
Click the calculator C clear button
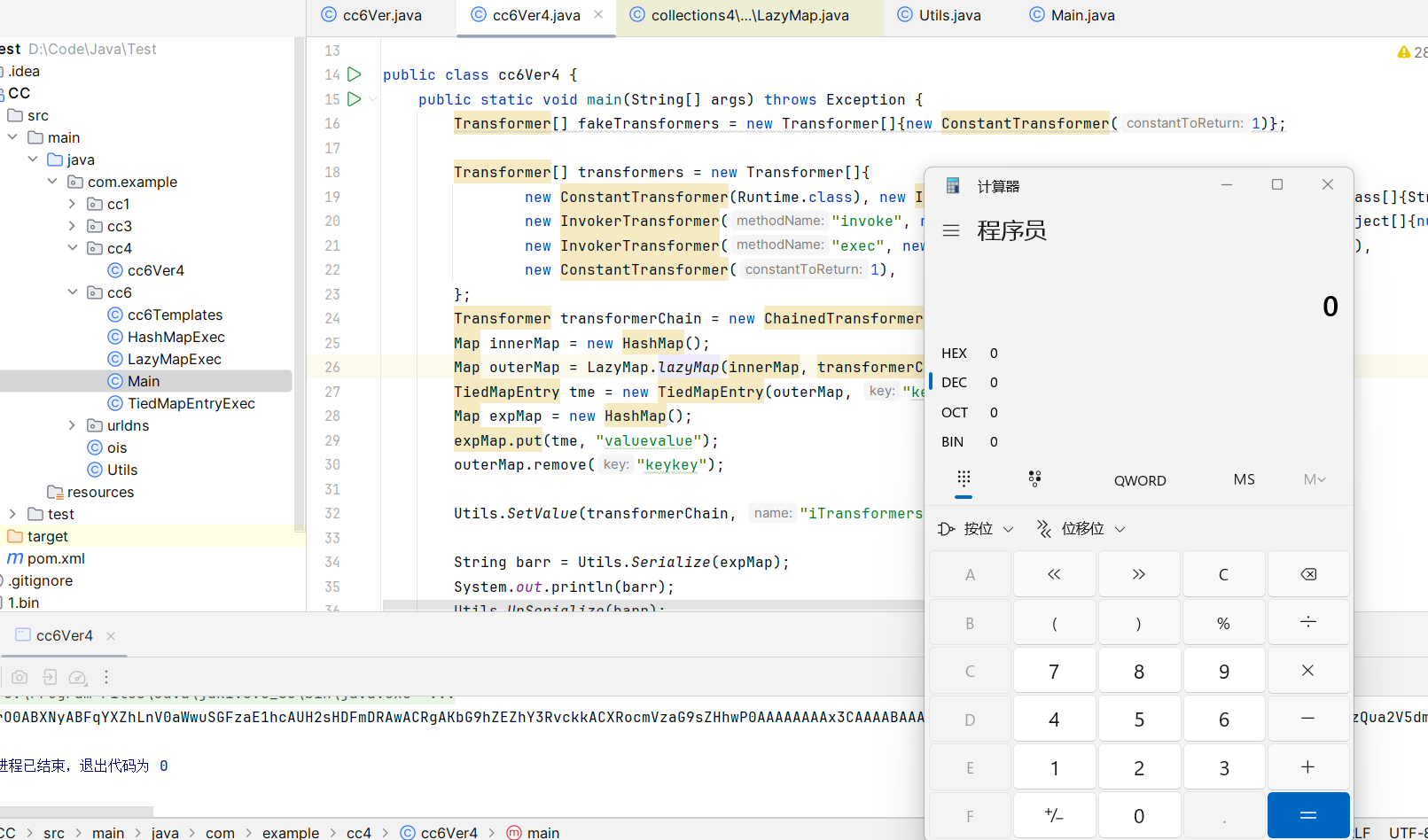tap(1223, 574)
